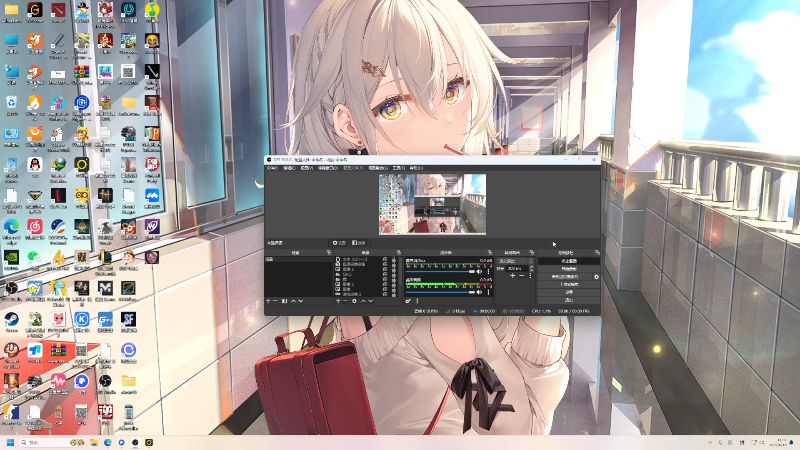
Task: Open File Explorer from the taskbar
Action: pyautogui.click(x=94, y=442)
